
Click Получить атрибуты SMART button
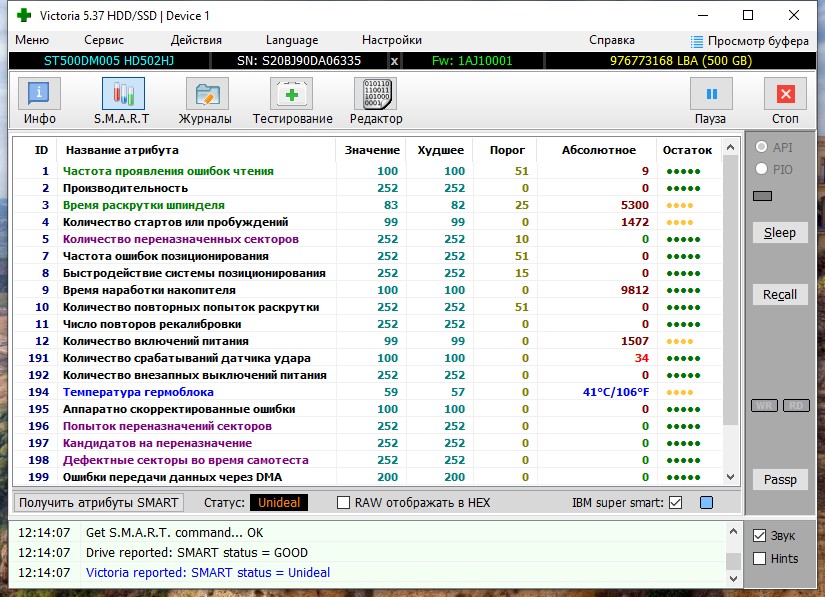tap(98, 503)
